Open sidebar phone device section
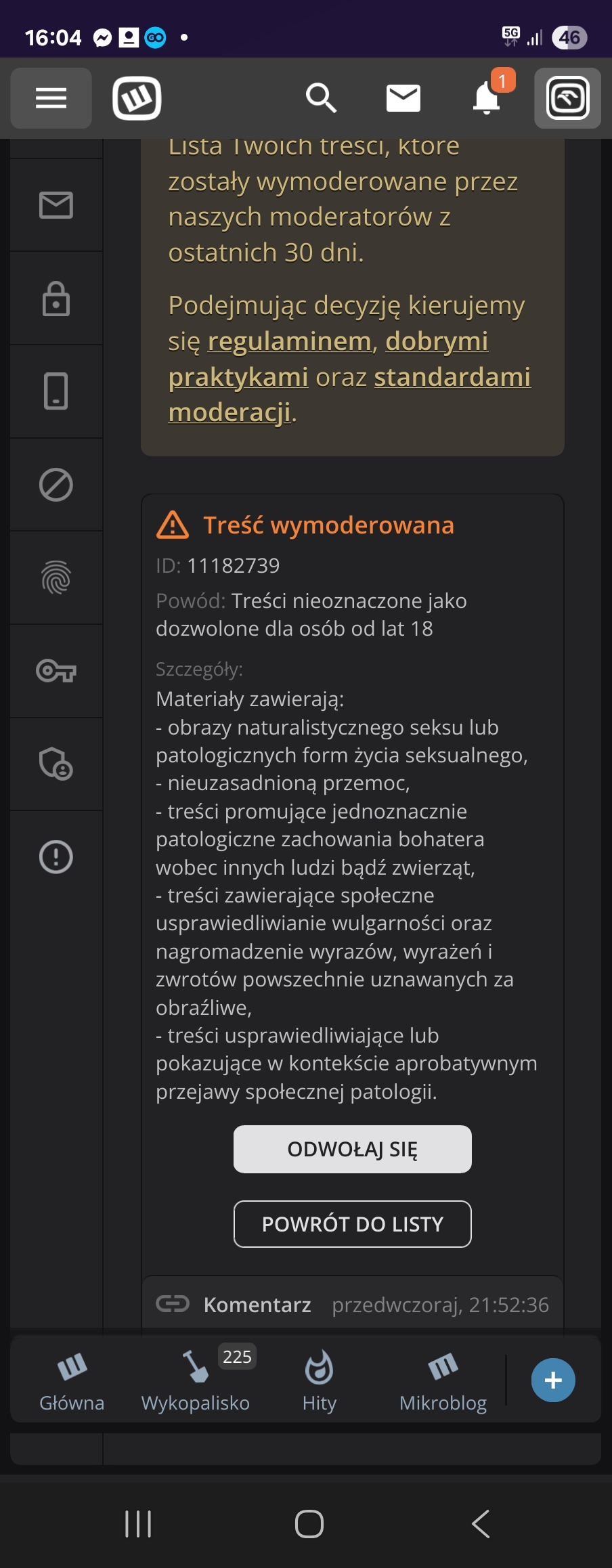 pyautogui.click(x=56, y=391)
